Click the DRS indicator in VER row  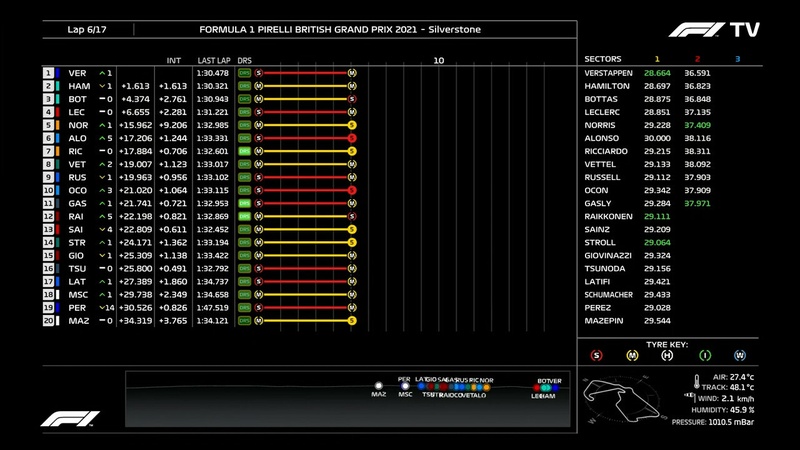coord(244,73)
